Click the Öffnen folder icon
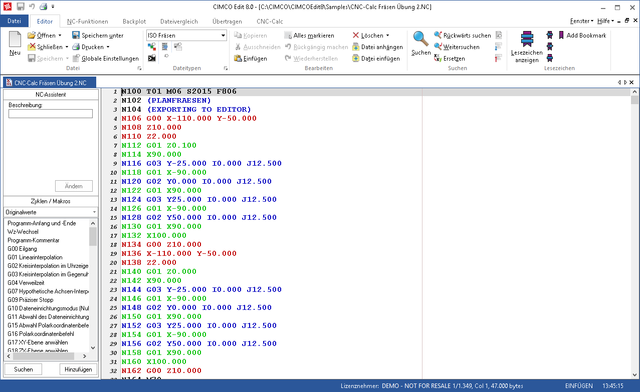The image size is (640, 392). 31,36
